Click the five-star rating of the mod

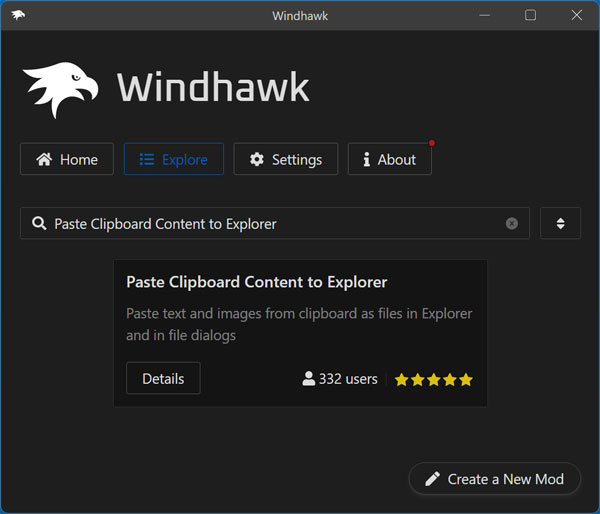point(434,380)
